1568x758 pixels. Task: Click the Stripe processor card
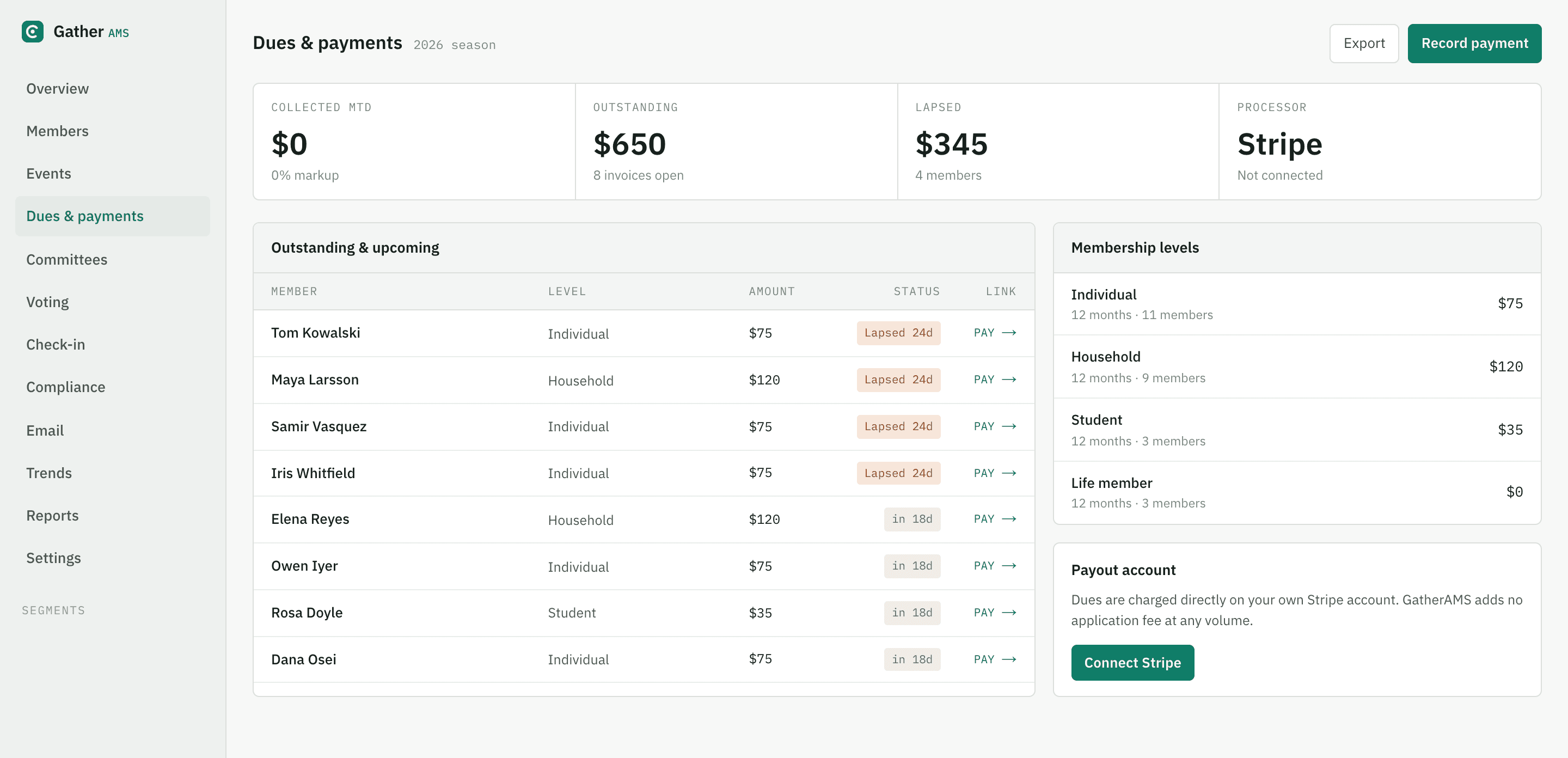(x=1380, y=142)
